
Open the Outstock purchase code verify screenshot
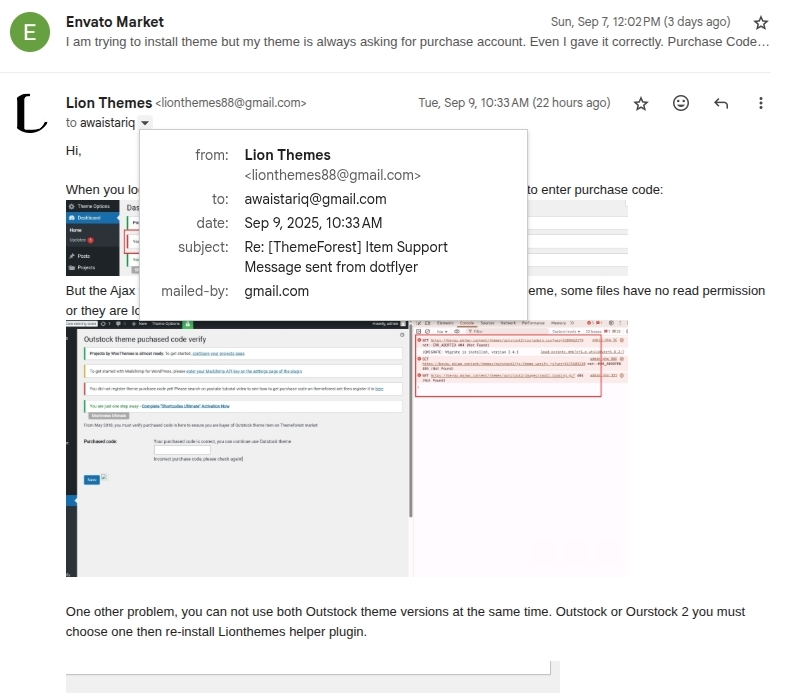(240, 448)
